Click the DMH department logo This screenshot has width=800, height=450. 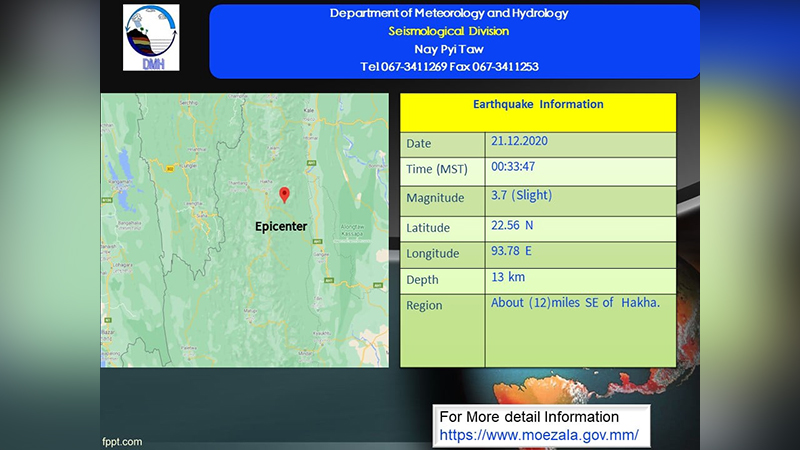tap(151, 38)
